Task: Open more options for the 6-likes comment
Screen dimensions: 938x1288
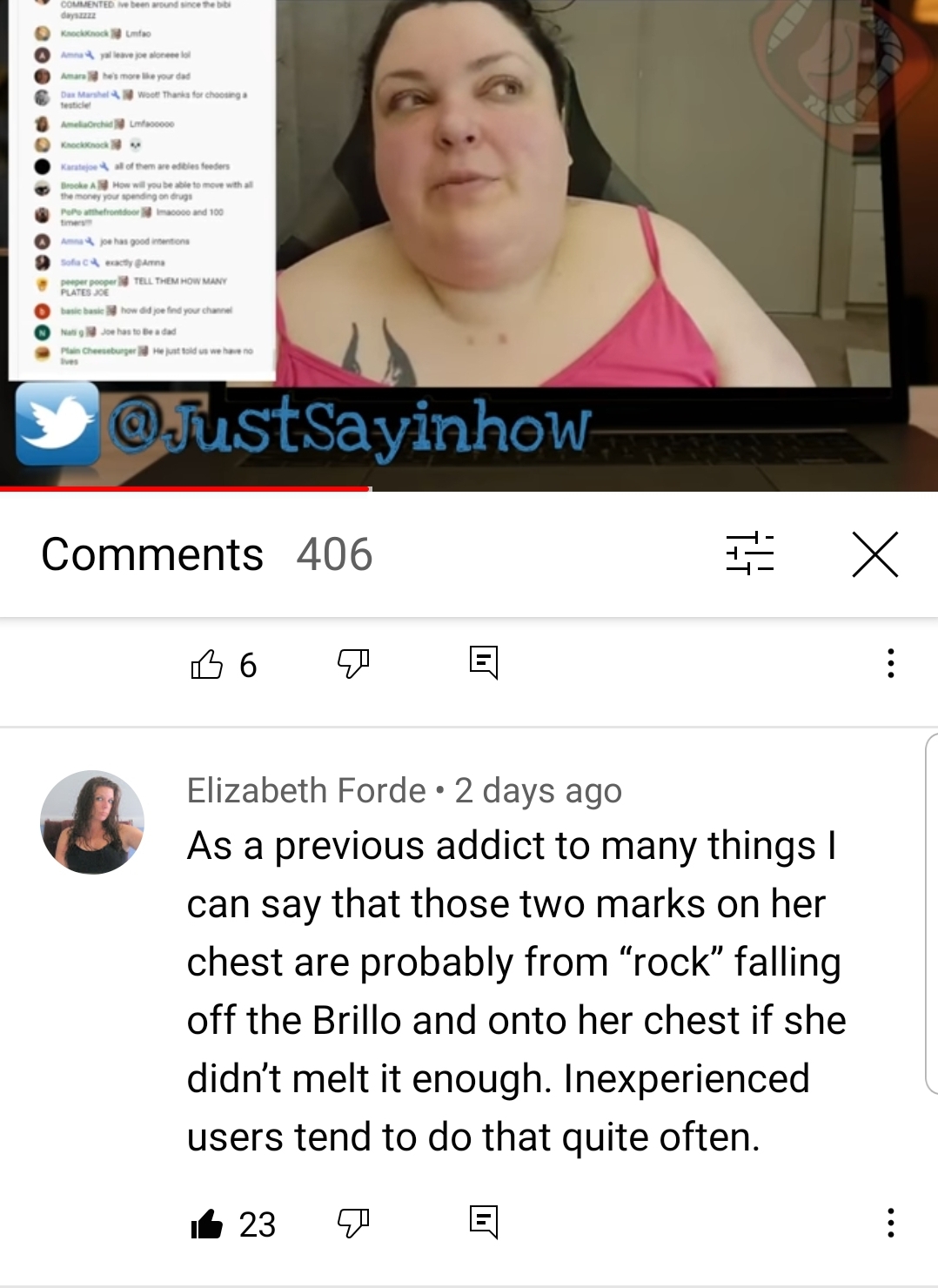Action: [890, 663]
